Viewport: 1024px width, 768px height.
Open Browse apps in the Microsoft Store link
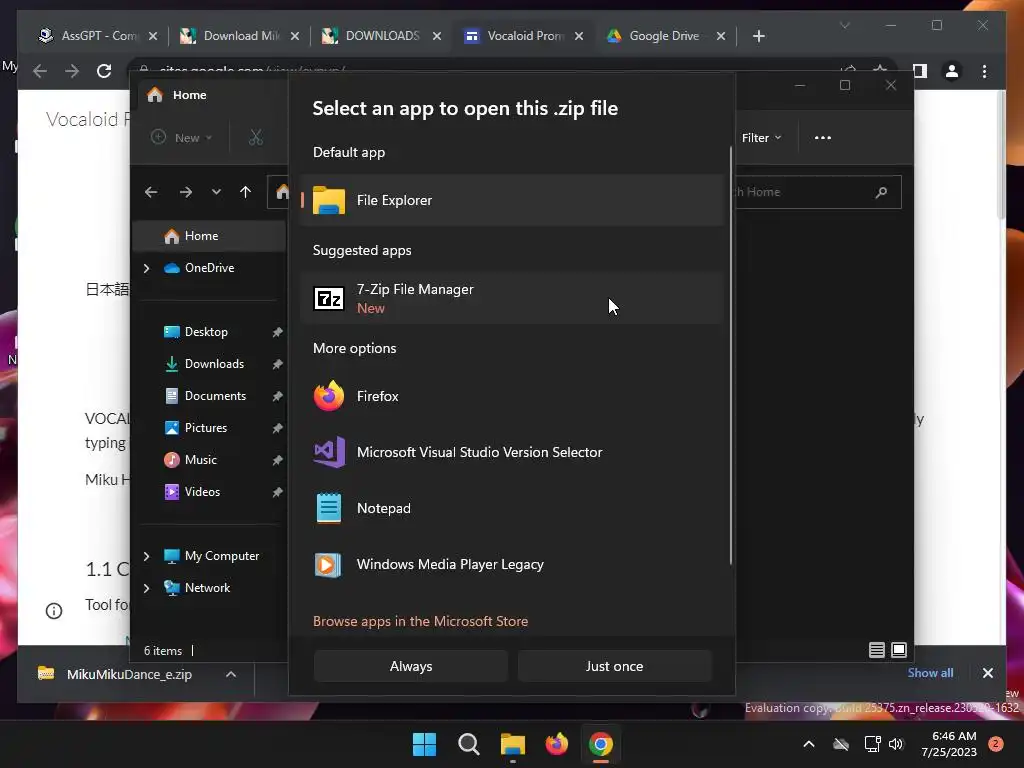pyautogui.click(x=420, y=621)
